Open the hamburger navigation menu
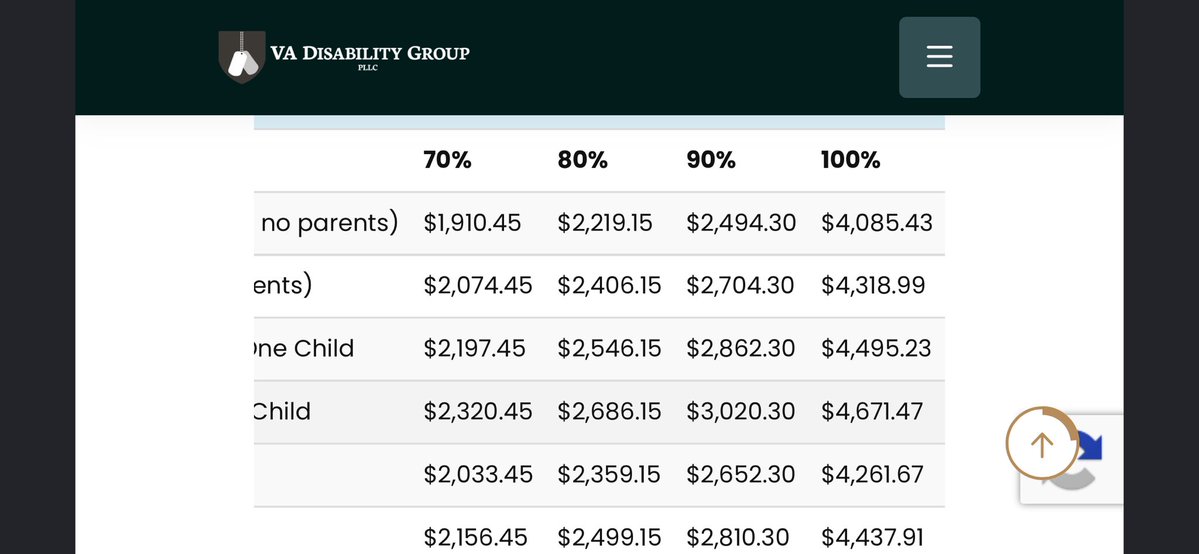 coord(939,57)
